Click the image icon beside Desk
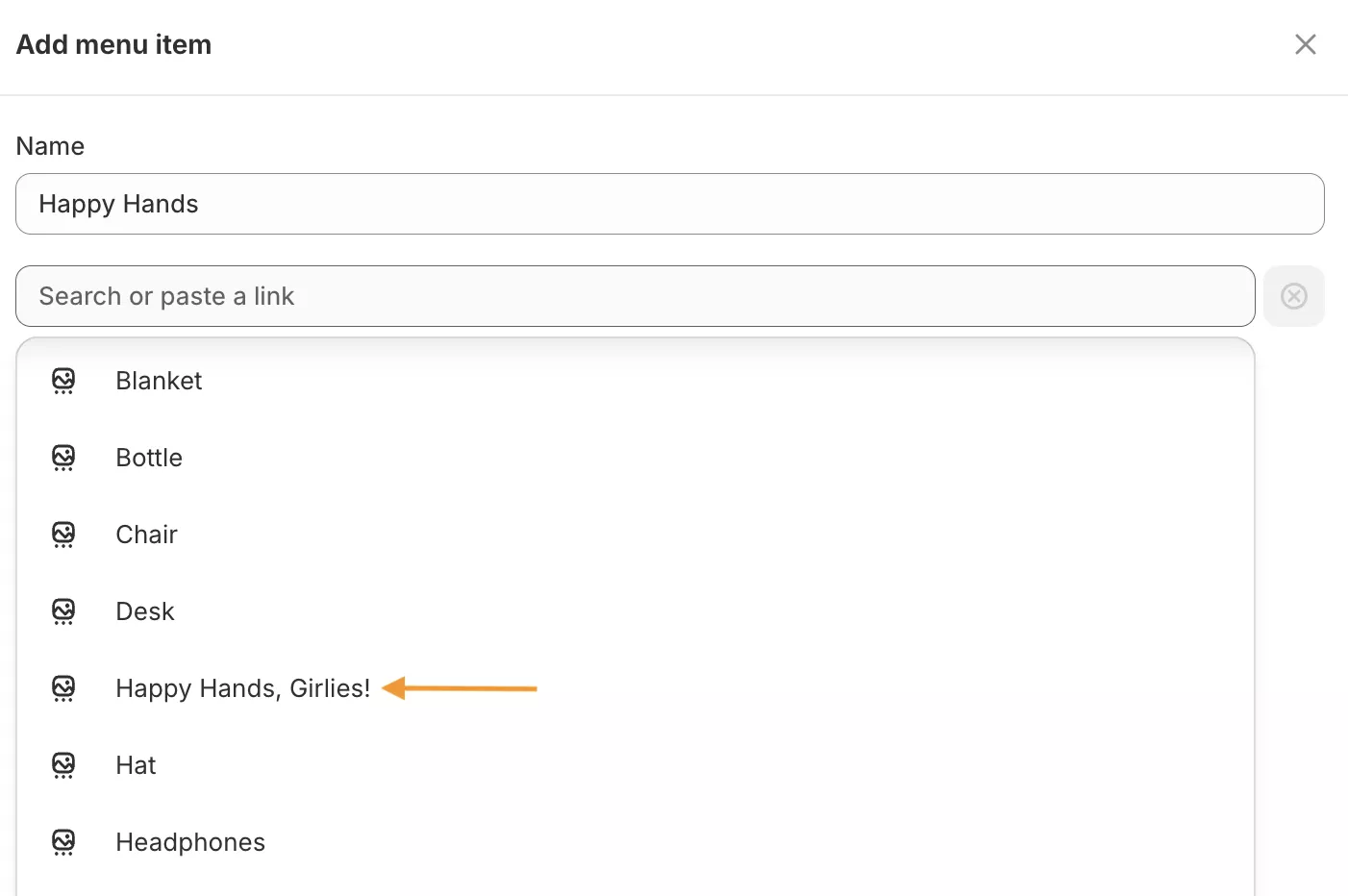 63,611
